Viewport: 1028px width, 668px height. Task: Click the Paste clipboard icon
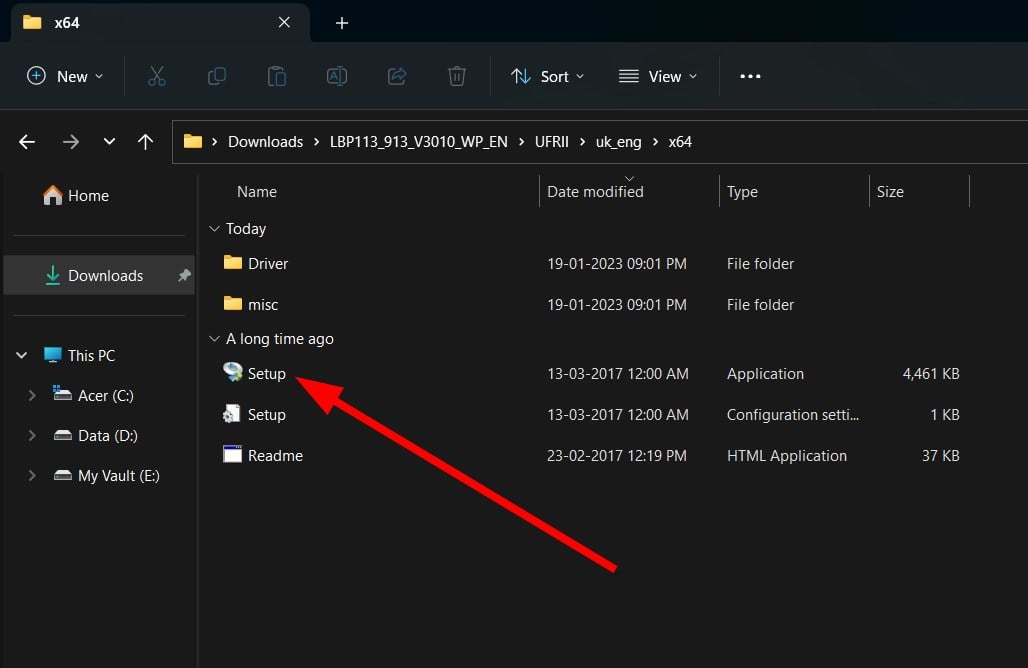pos(277,76)
